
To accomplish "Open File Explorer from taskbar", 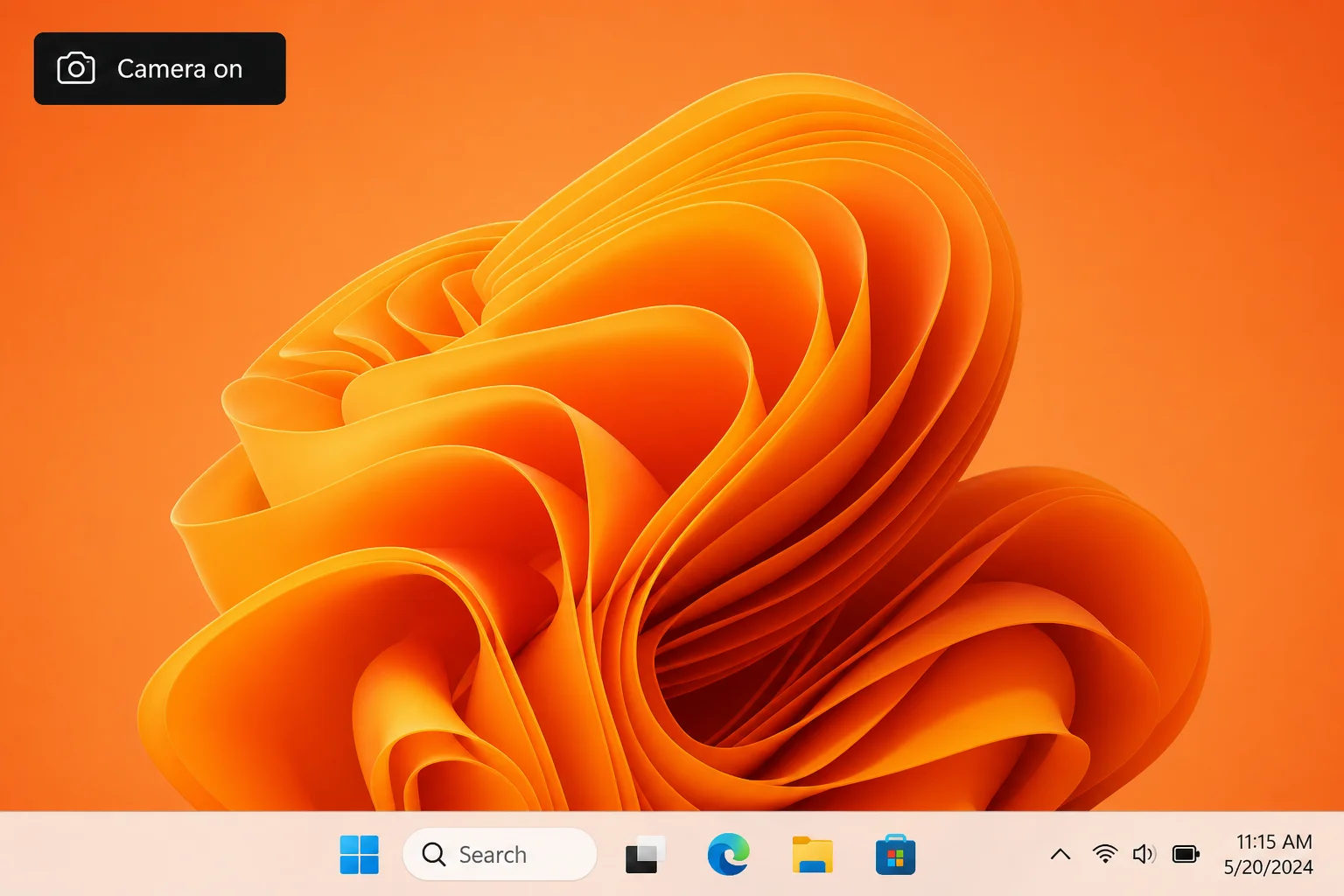I will coord(812,855).
